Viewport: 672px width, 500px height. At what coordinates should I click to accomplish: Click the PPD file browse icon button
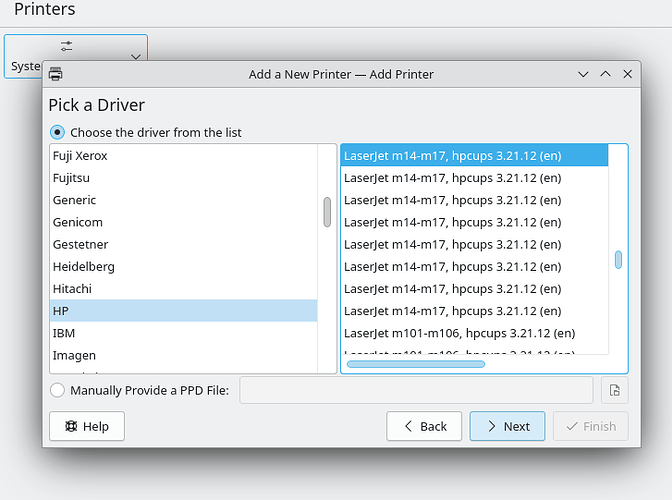pyautogui.click(x=615, y=390)
